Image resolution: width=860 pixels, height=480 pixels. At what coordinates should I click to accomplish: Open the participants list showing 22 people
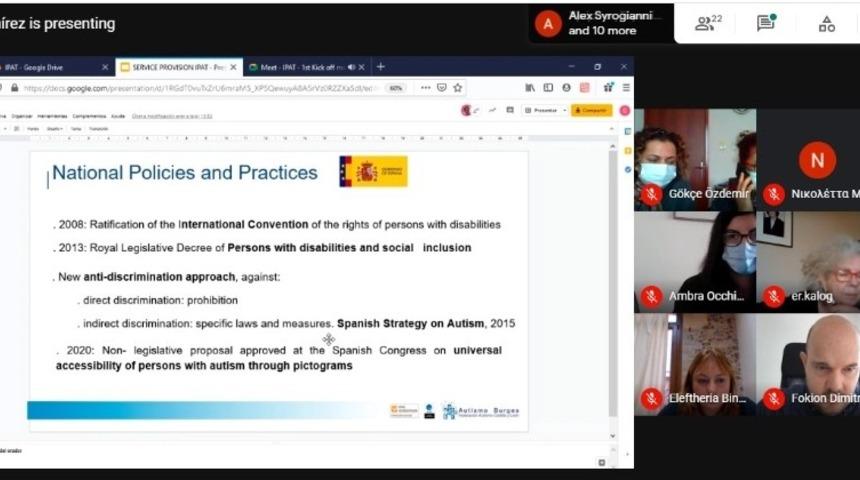709,23
